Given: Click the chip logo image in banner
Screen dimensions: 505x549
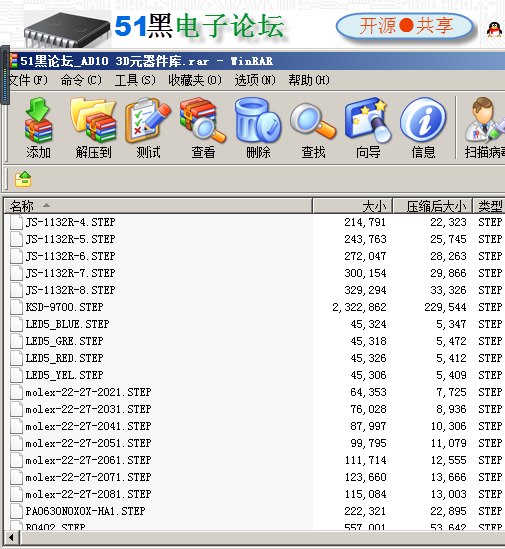Looking at the screenshot, I should 67,29.
